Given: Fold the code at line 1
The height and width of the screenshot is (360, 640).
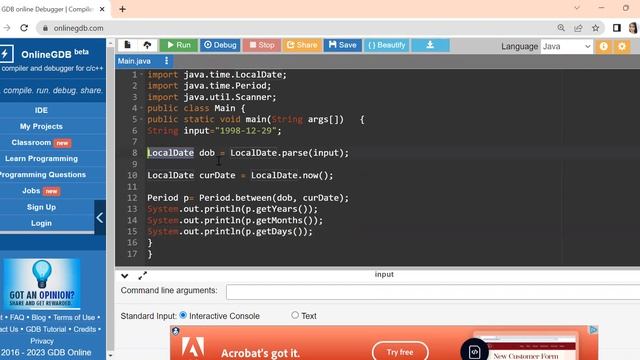Looking at the screenshot, I should pyautogui.click(x=142, y=75).
